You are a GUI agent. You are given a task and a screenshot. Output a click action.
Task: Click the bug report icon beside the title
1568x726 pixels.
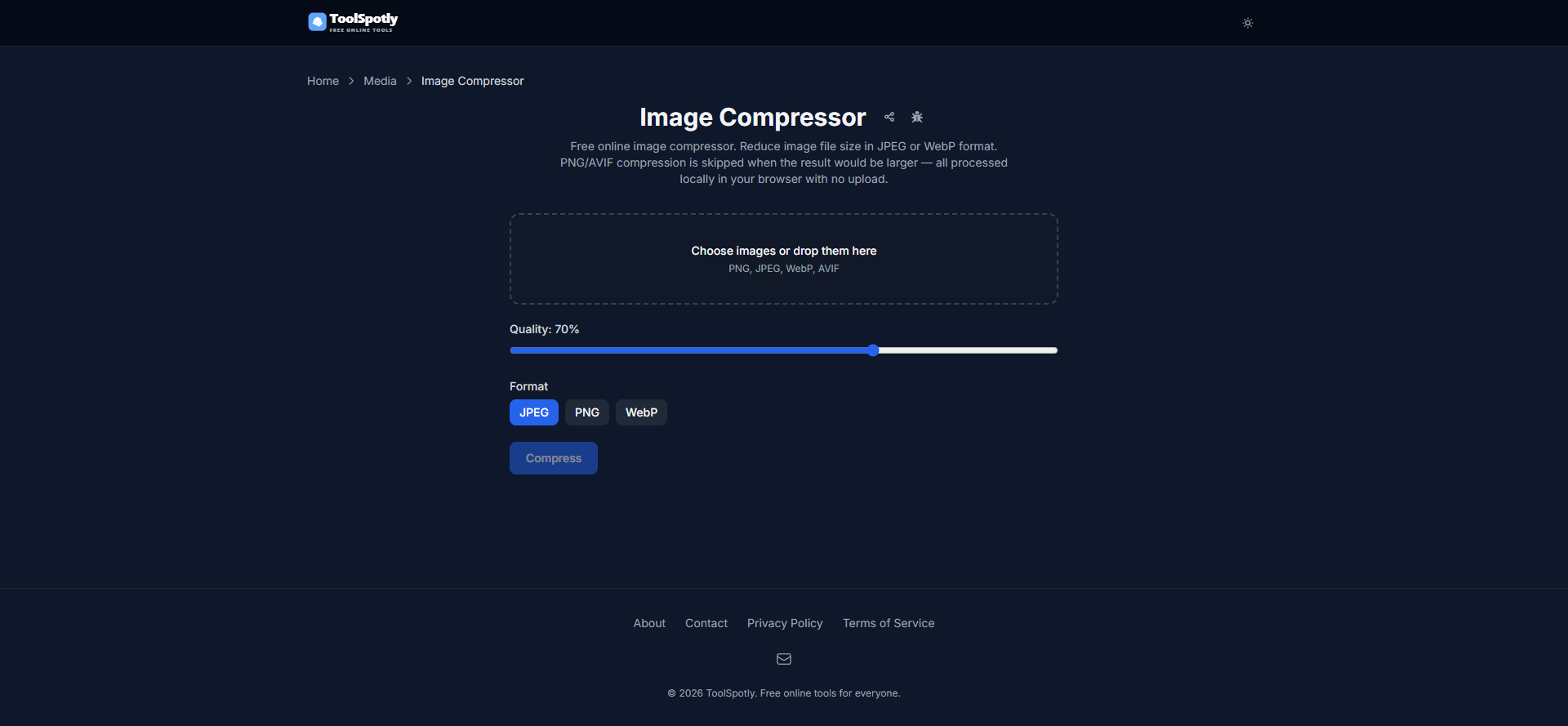coord(917,117)
